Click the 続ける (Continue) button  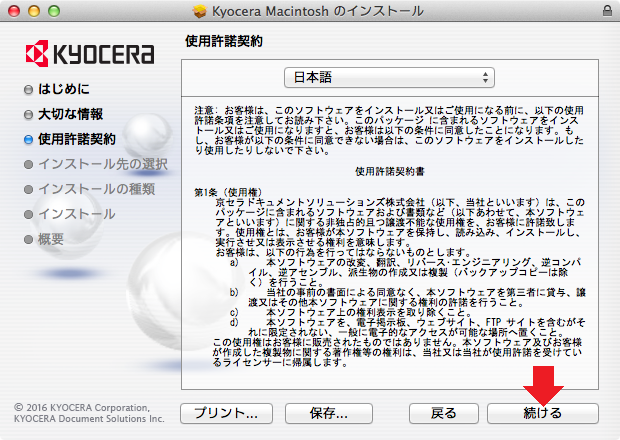(x=542, y=414)
